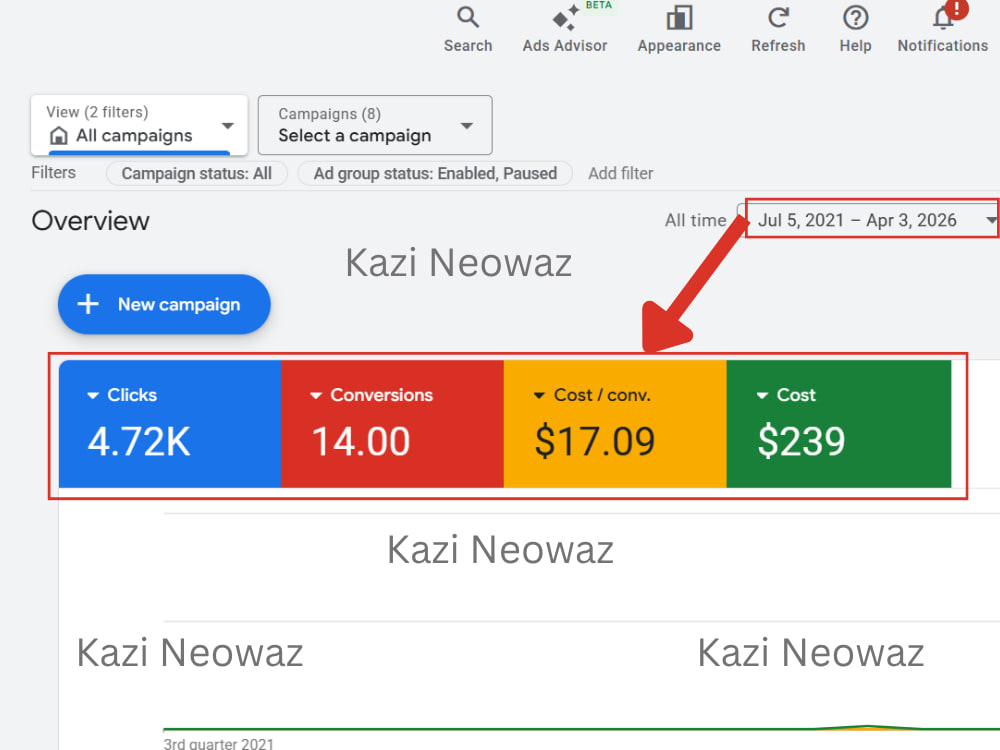
Task: Click the Filters label
Action: click(x=54, y=173)
